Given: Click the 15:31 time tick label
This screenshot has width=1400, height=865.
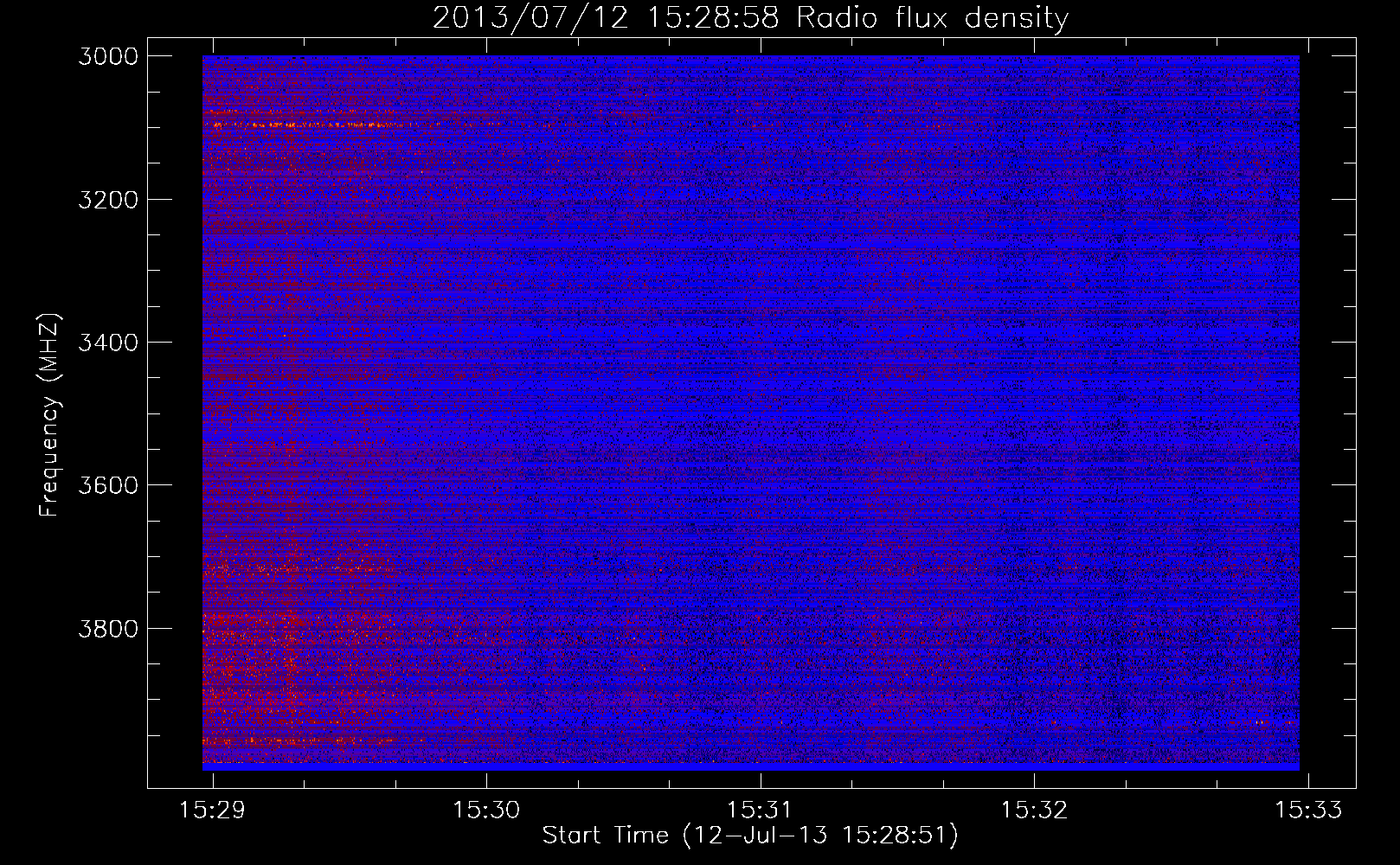Looking at the screenshot, I should (x=761, y=810).
